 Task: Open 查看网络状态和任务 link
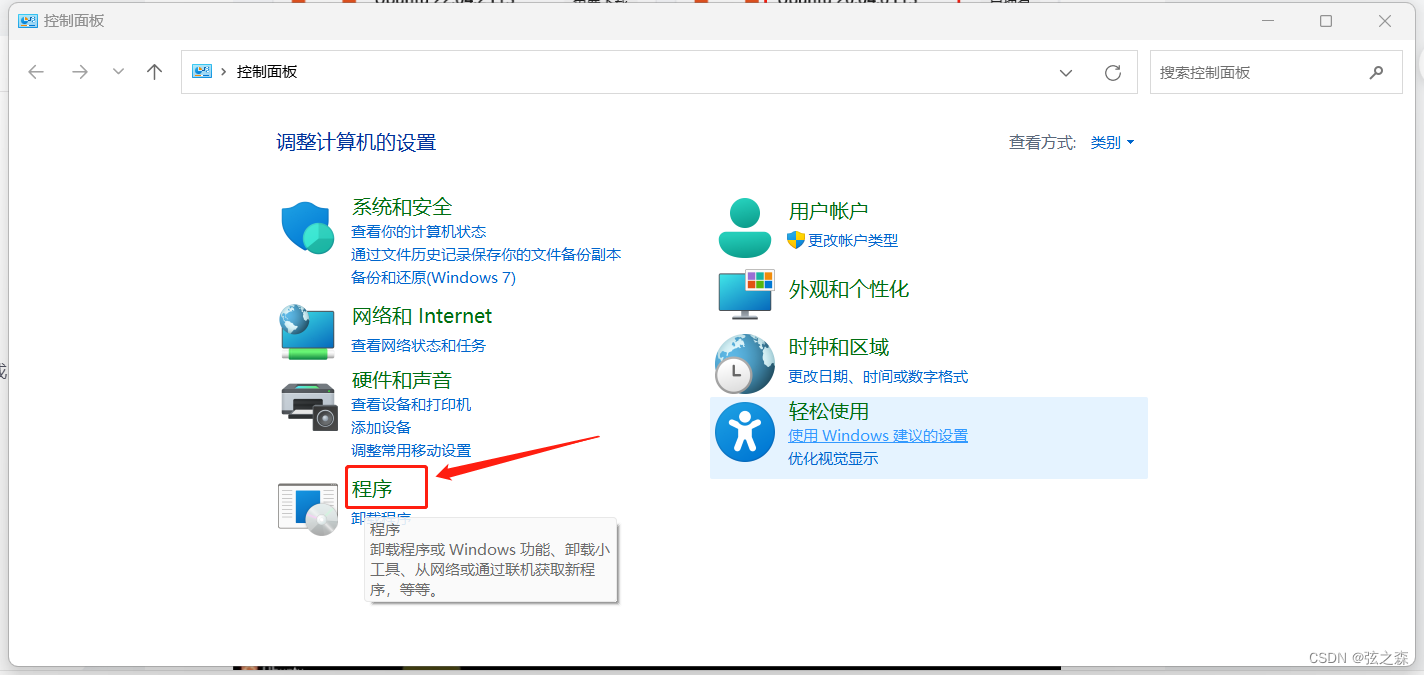419,345
